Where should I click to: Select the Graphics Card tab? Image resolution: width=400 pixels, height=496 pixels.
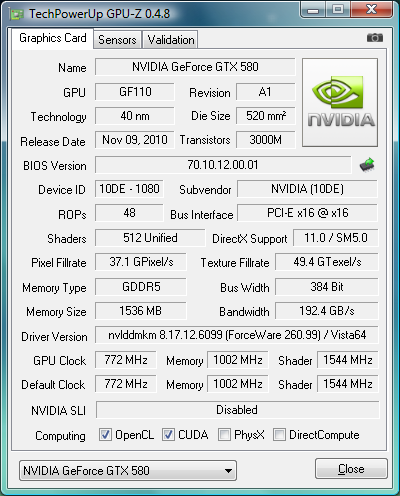click(53, 38)
